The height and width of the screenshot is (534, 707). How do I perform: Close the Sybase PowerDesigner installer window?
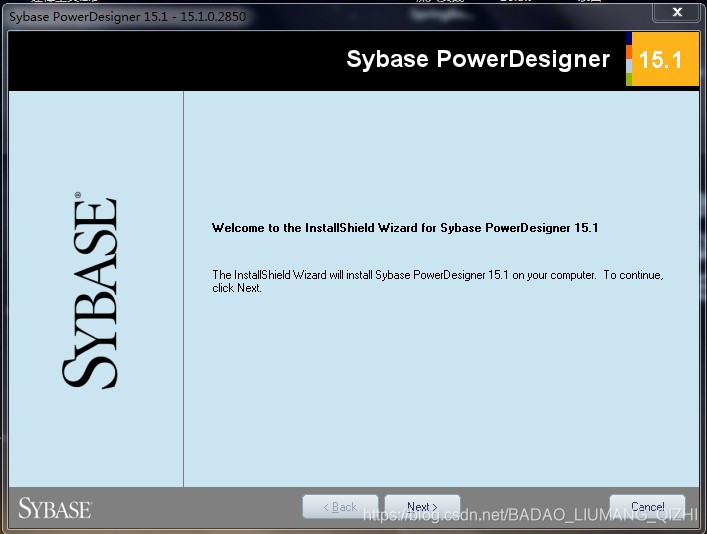(677, 12)
